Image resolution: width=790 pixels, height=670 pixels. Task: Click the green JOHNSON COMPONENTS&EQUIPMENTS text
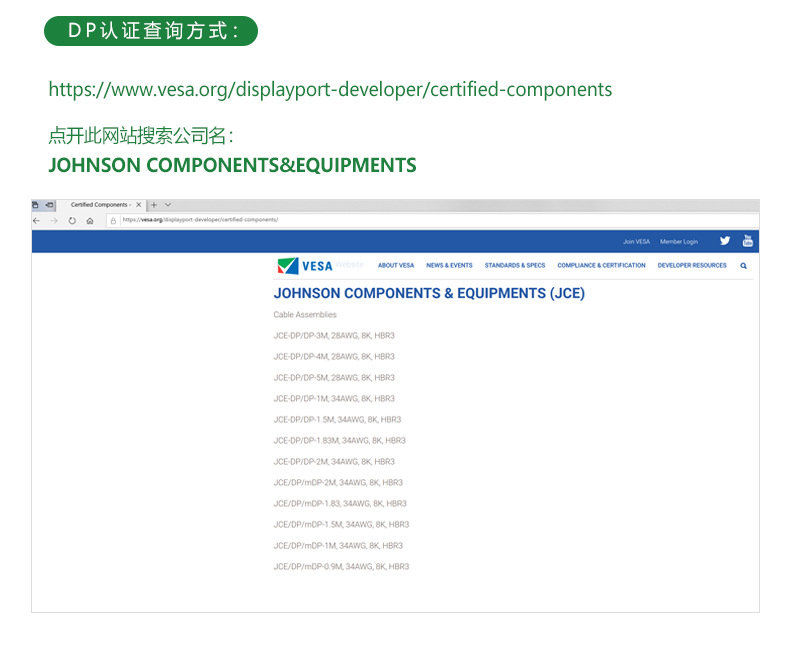tap(232, 165)
